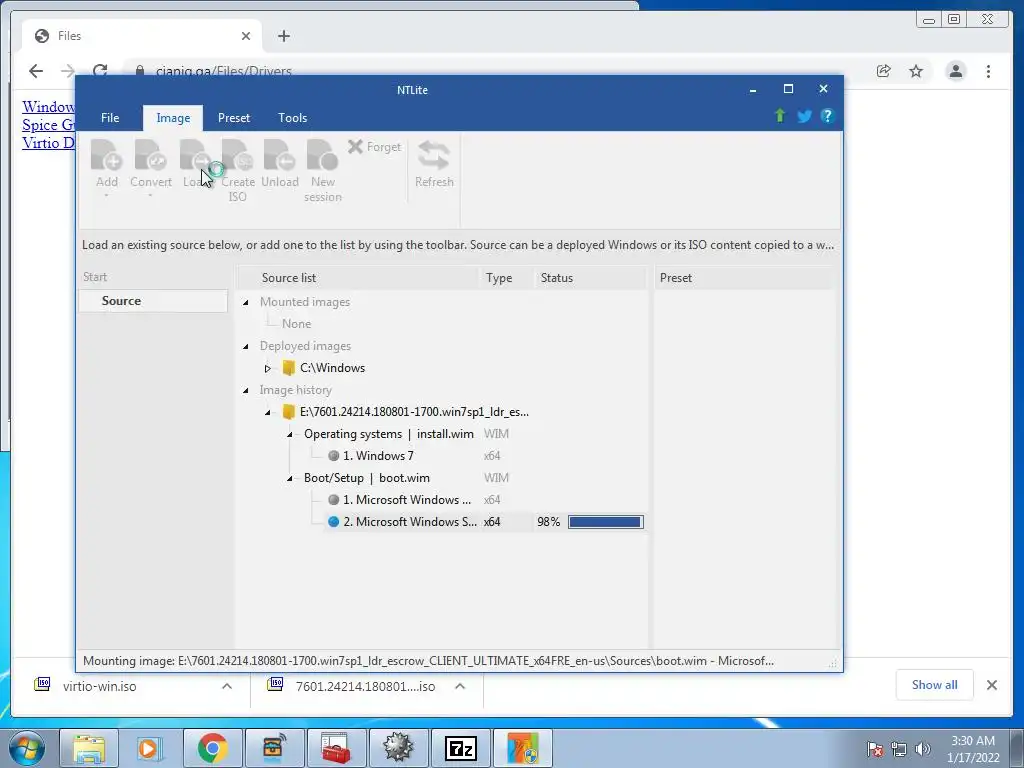This screenshot has width=1024, height=768.
Task: Open the File menu in NTLite
Action: tap(110, 118)
